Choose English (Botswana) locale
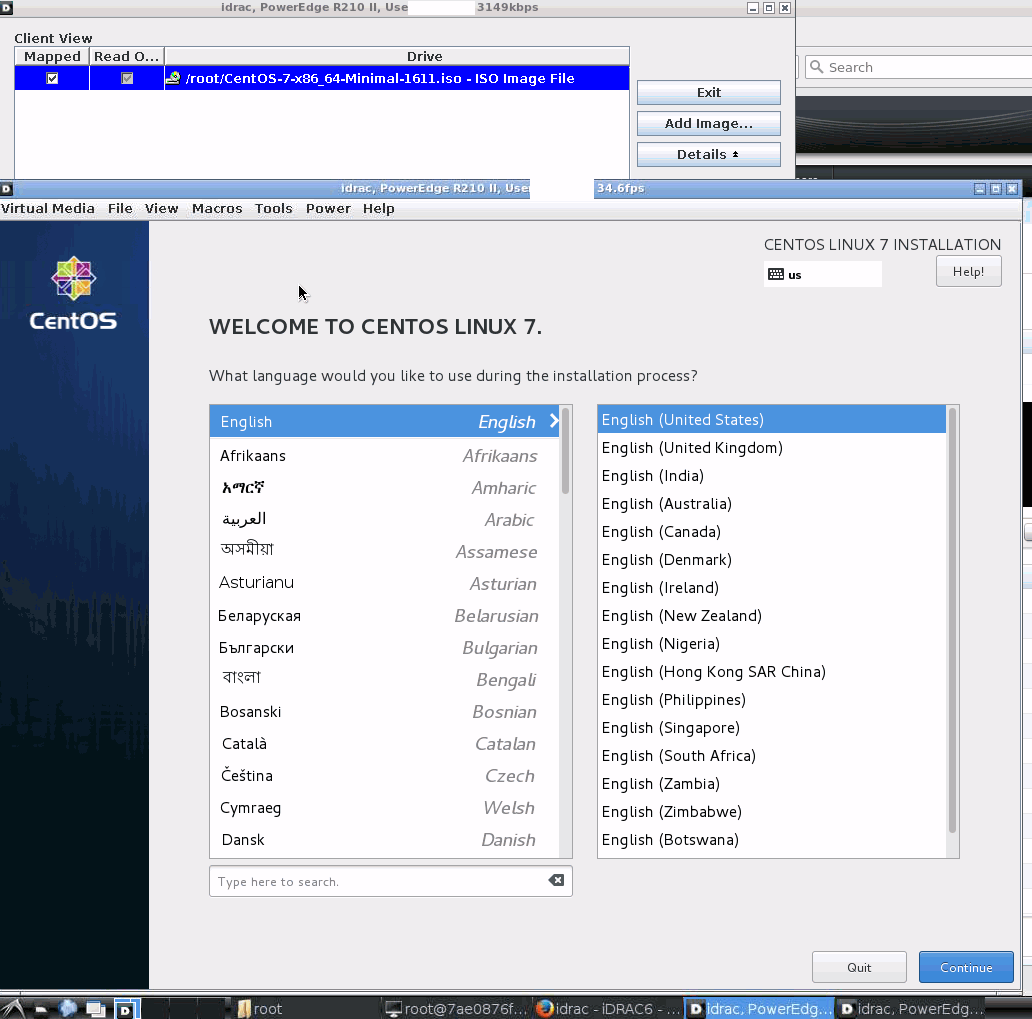The height and width of the screenshot is (1019, 1032). click(x=771, y=839)
